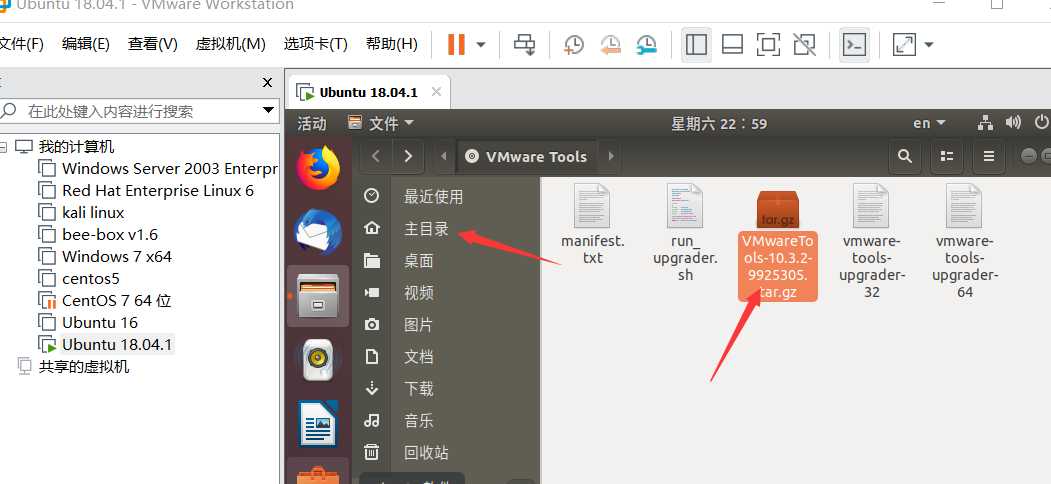Click the network status icon
This screenshot has height=484, width=1051.
click(985, 123)
